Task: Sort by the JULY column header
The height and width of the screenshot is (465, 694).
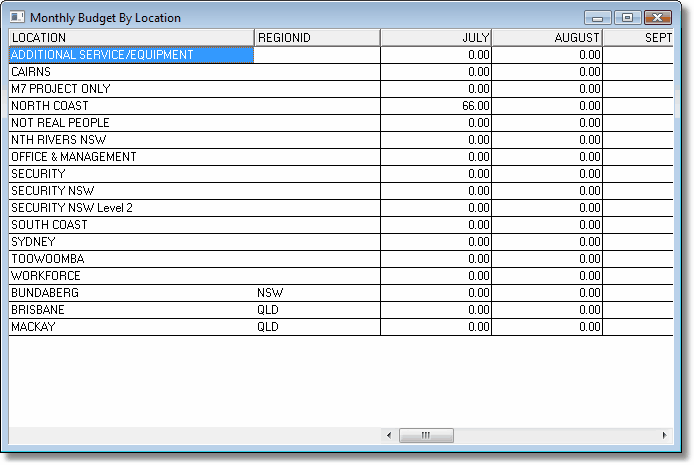Action: click(x=436, y=38)
